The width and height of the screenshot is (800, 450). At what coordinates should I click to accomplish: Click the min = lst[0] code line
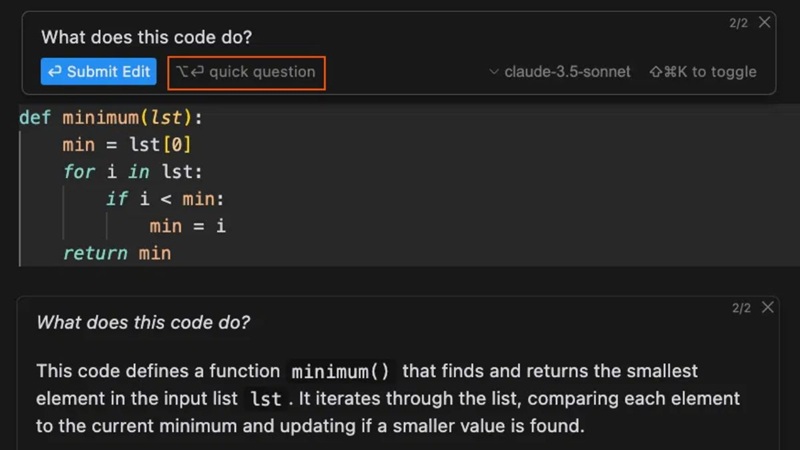[126, 145]
